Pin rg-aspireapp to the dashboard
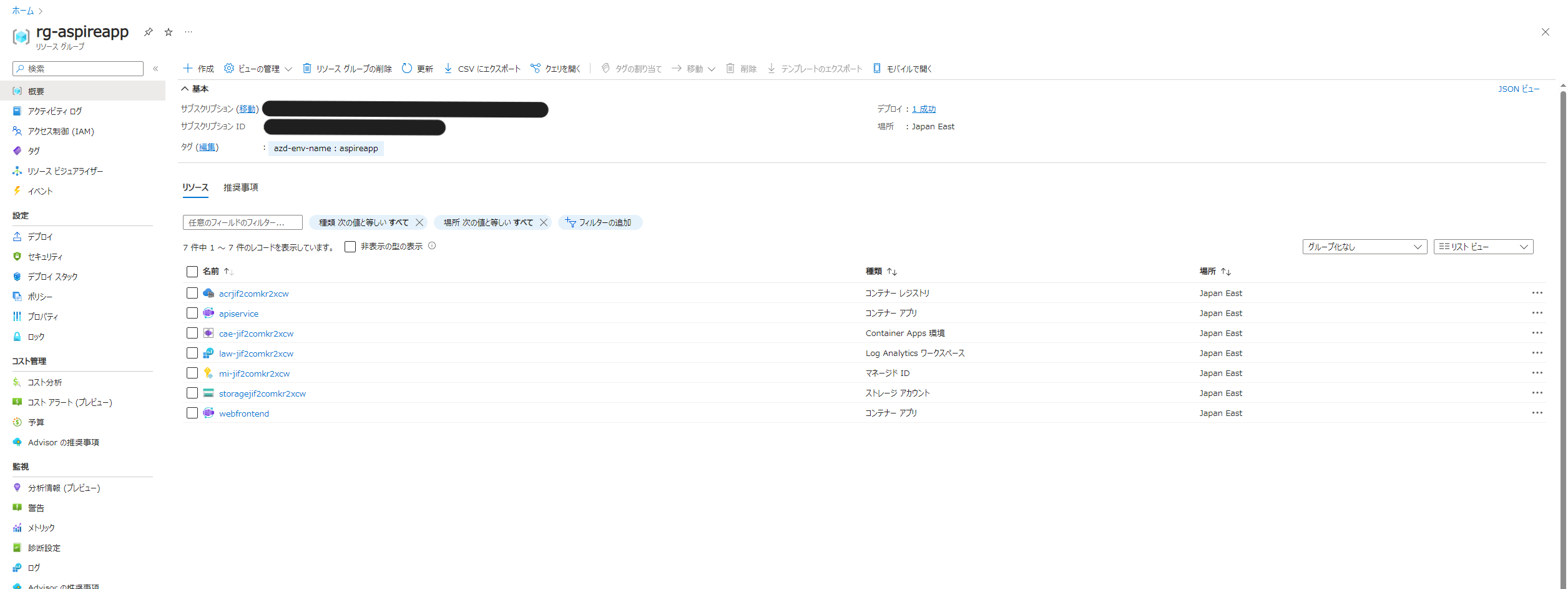1568x589 pixels. click(x=148, y=32)
